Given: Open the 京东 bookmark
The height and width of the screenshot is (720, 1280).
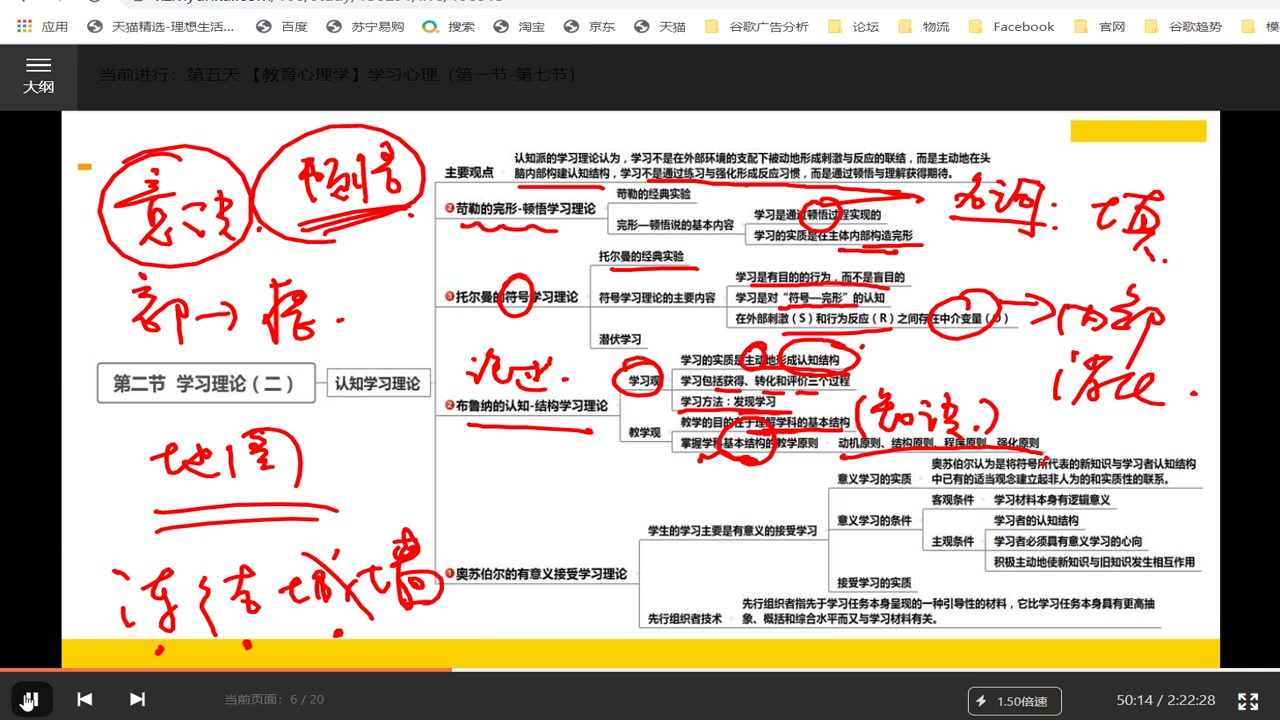Looking at the screenshot, I should click(x=590, y=27).
